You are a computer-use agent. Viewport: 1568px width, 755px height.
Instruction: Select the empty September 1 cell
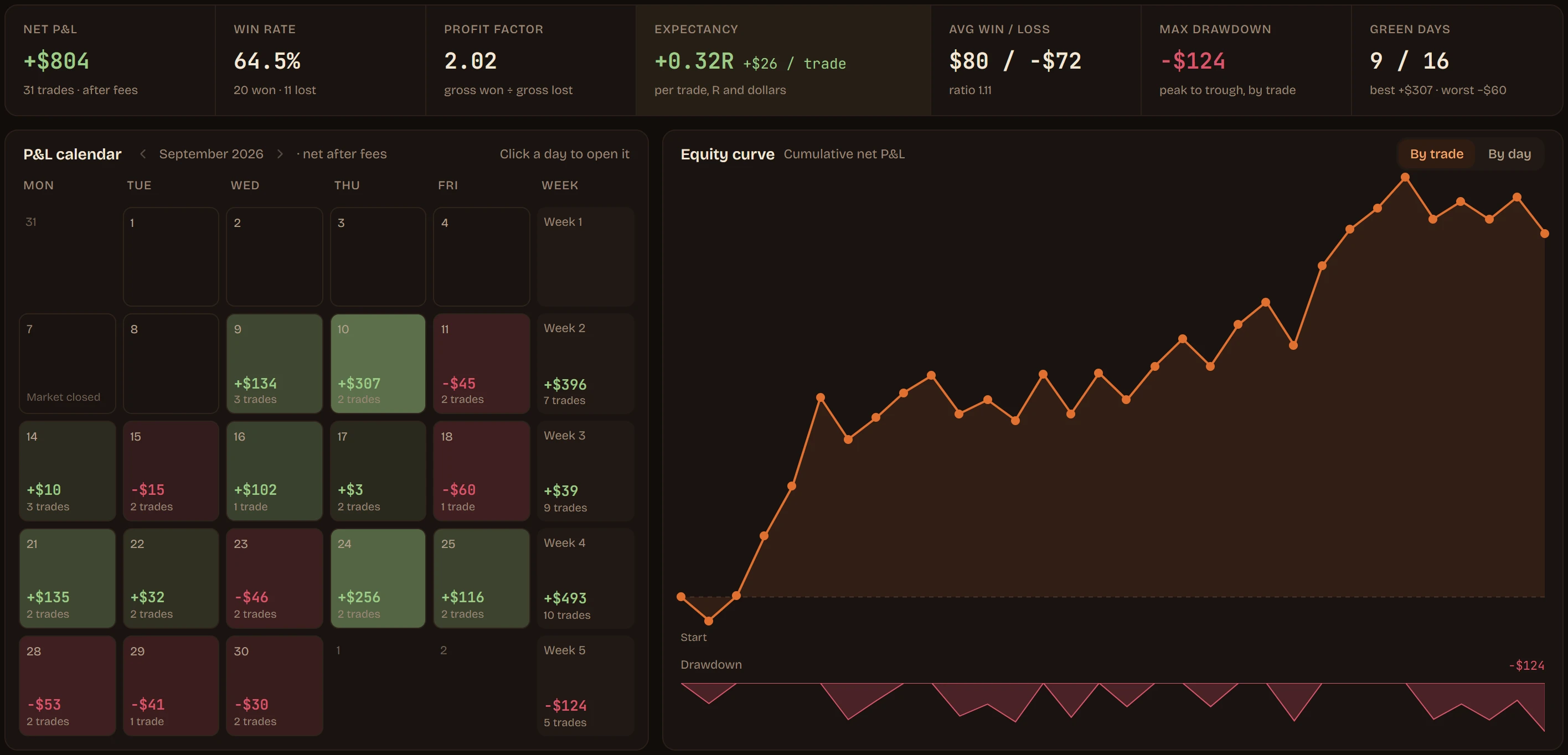pyautogui.click(x=171, y=257)
